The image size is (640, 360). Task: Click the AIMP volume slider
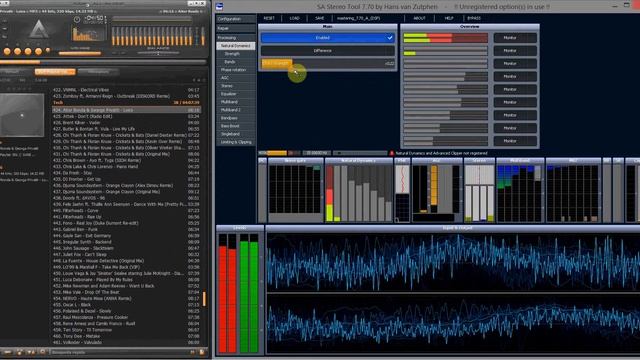click(80, 53)
